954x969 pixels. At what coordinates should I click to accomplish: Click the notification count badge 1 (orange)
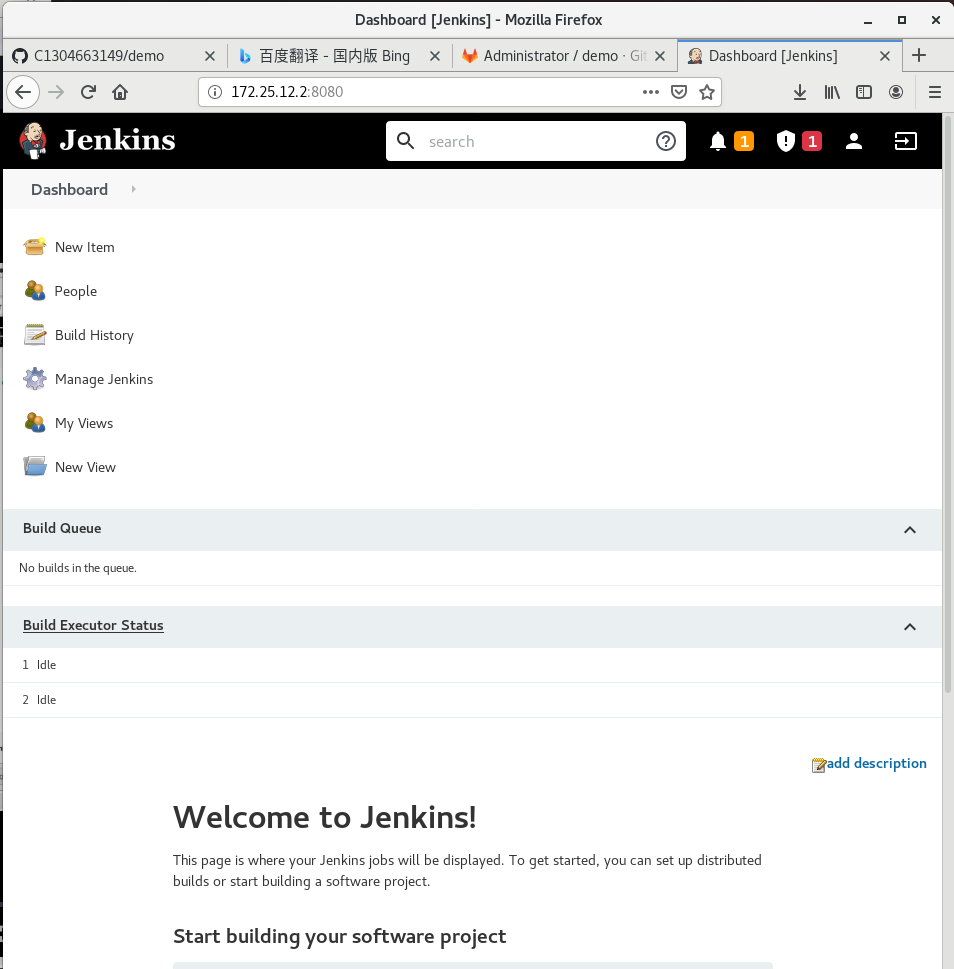(744, 142)
